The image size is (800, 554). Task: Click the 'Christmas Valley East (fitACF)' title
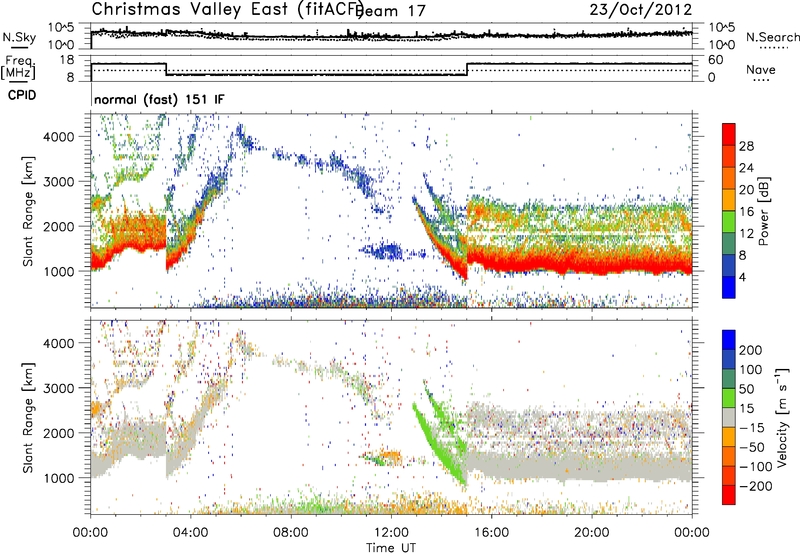pyautogui.click(x=228, y=9)
